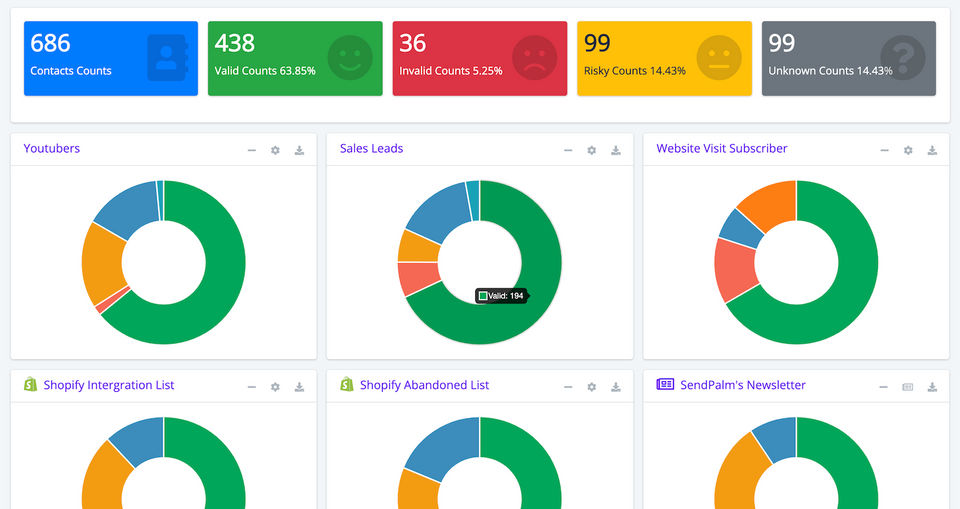Image resolution: width=960 pixels, height=509 pixels.
Task: Click Shopify bag icon beside Intergration List
Action: (x=31, y=384)
